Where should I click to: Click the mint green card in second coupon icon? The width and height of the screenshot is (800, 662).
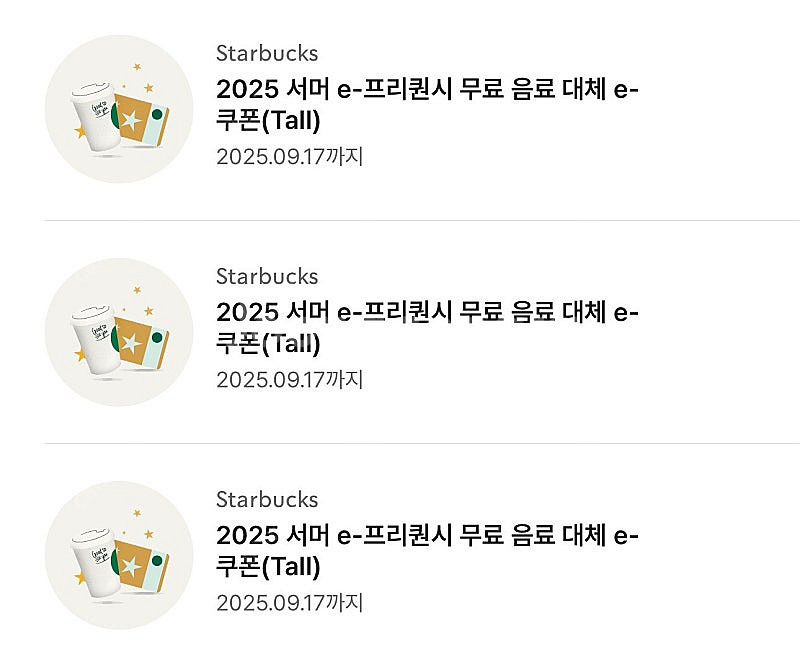pyautogui.click(x=156, y=345)
